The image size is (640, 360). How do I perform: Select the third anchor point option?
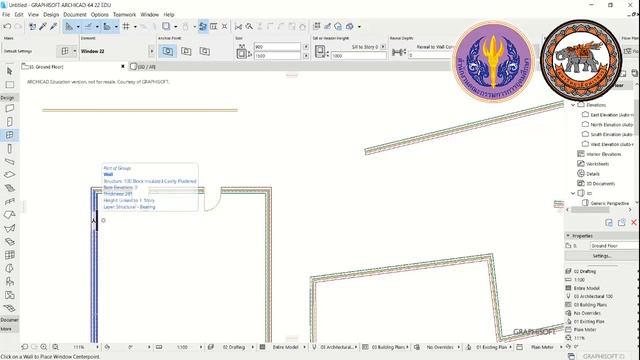[204, 51]
